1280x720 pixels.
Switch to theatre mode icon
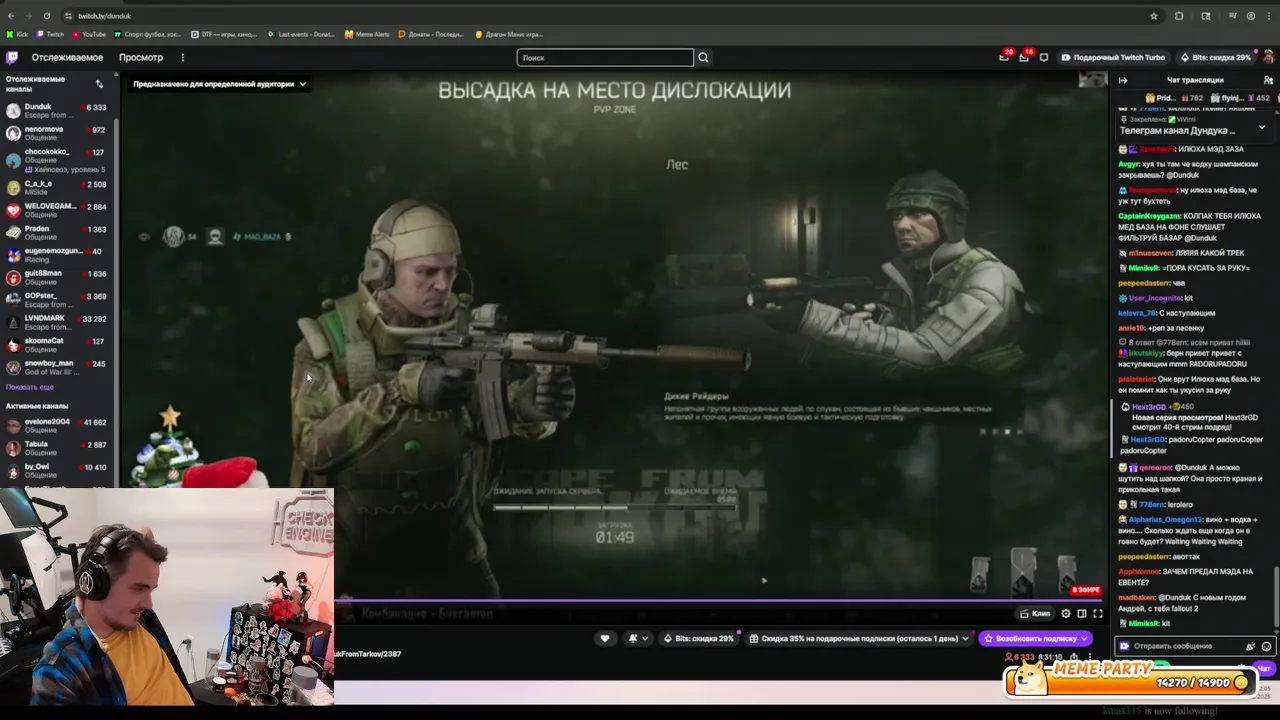coord(1082,613)
